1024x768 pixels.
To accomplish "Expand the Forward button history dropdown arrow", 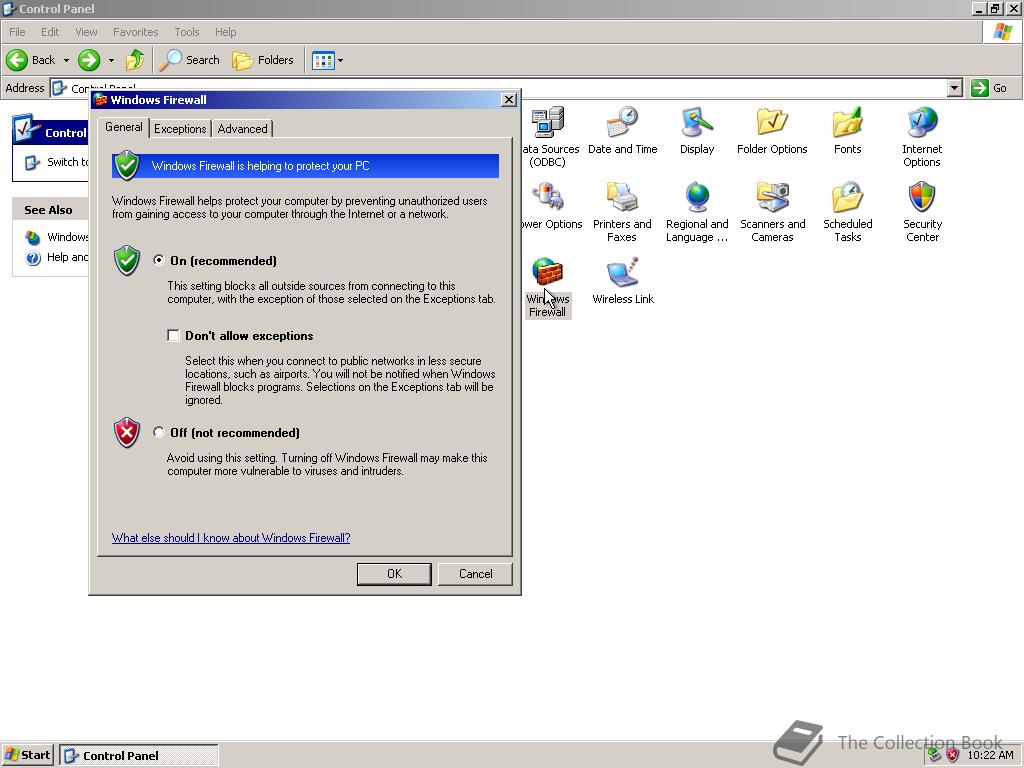I will 111,60.
